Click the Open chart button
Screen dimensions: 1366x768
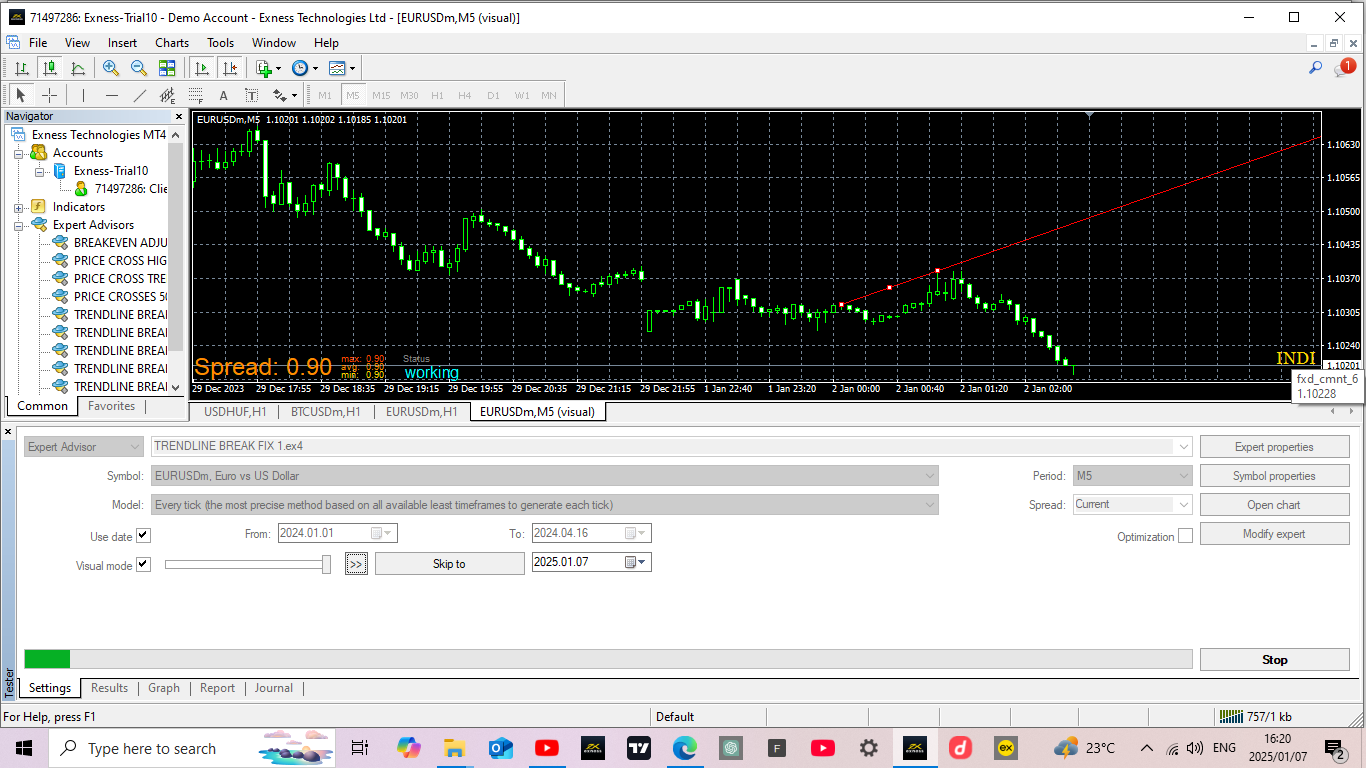[x=1274, y=505]
